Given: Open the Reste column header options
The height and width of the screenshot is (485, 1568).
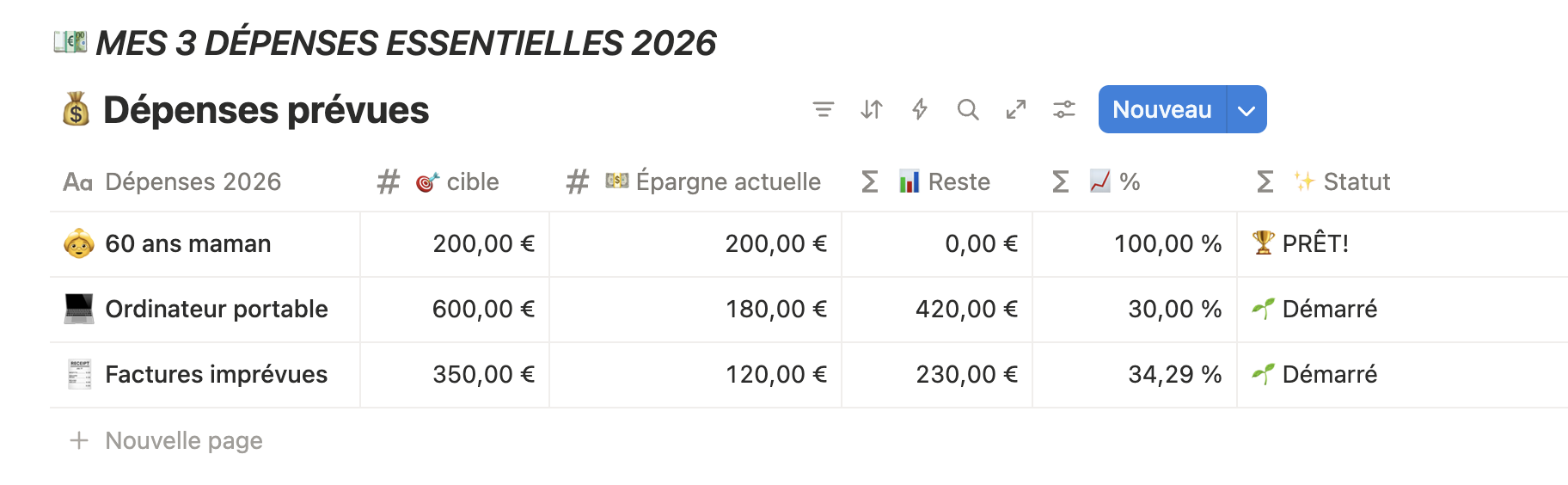Looking at the screenshot, I should (937, 181).
